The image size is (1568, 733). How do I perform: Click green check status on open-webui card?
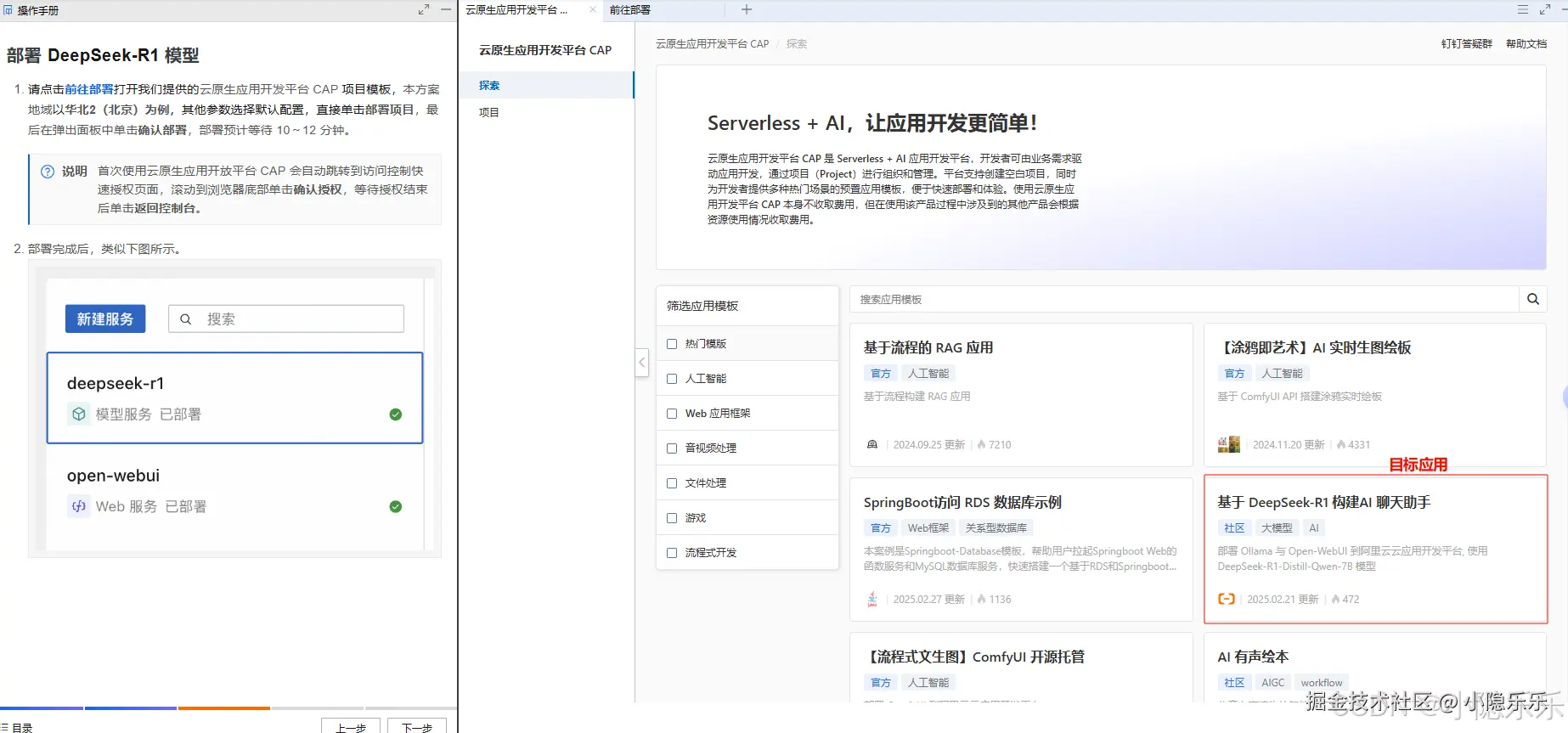396,506
